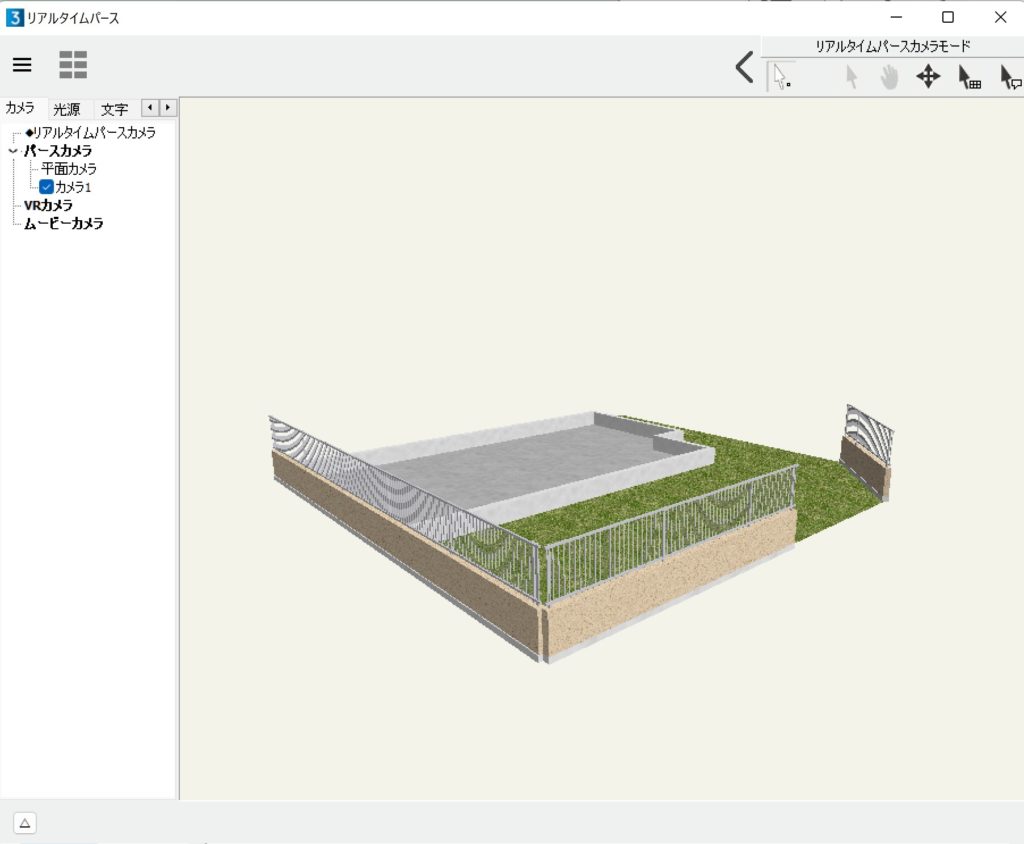
Task: Select the pointer with dot tool
Action: click(781, 77)
